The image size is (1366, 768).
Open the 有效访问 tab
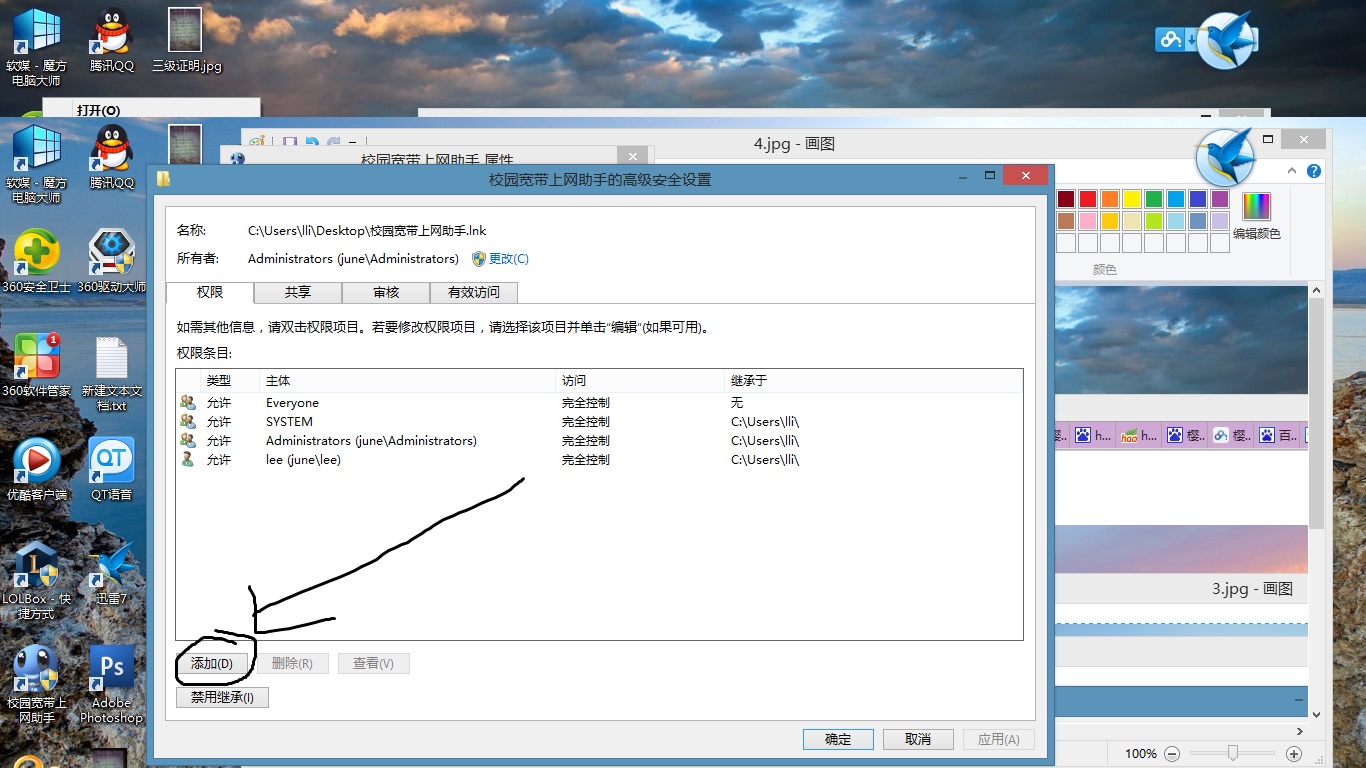[474, 292]
